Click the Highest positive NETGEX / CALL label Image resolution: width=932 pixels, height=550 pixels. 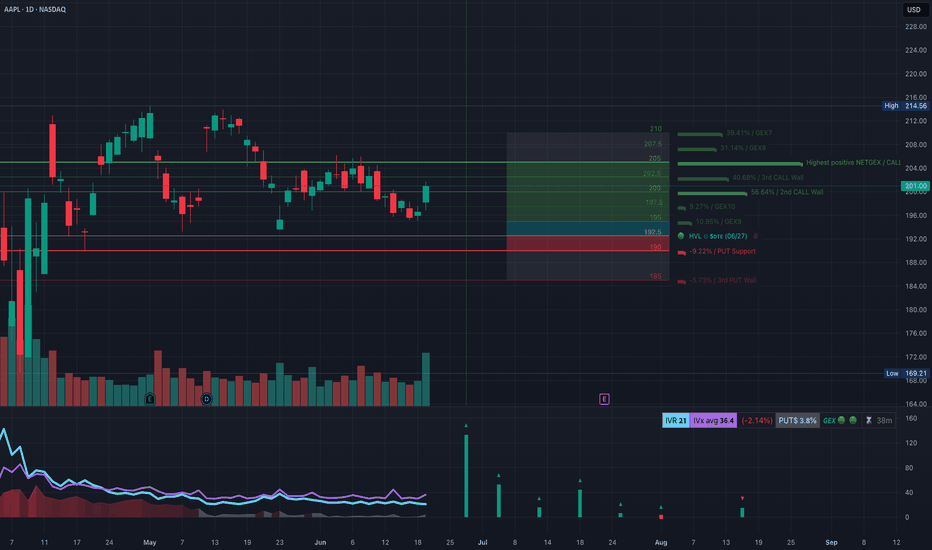tap(854, 162)
